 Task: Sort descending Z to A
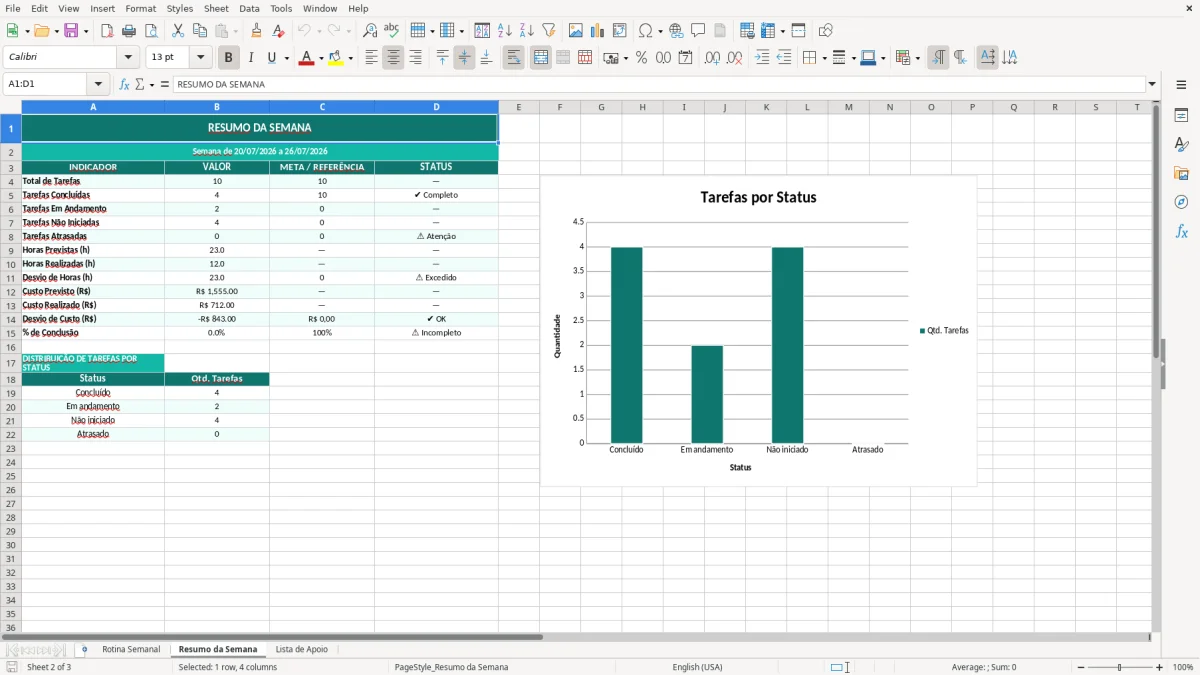pos(527,31)
